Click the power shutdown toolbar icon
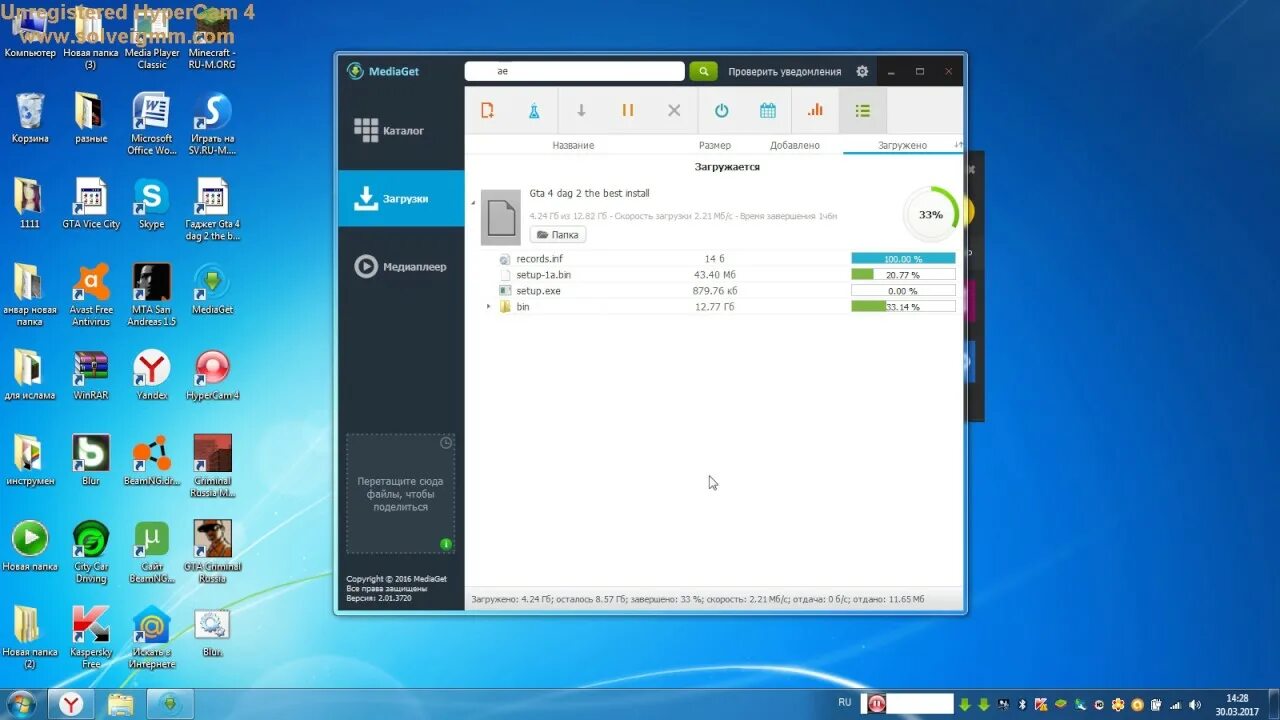The height and width of the screenshot is (720, 1280). (x=721, y=111)
